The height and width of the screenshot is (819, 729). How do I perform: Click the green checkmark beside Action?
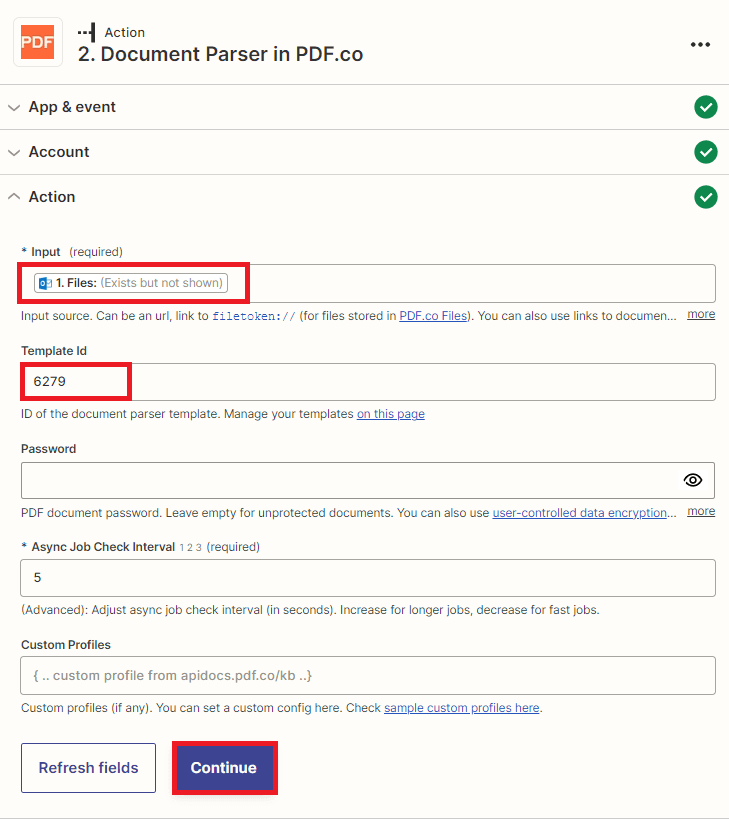(x=706, y=197)
